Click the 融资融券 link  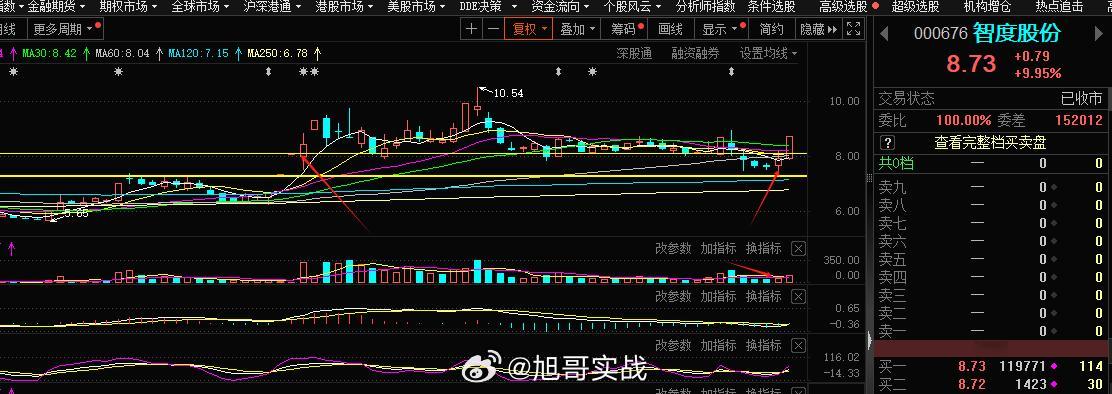coord(695,53)
